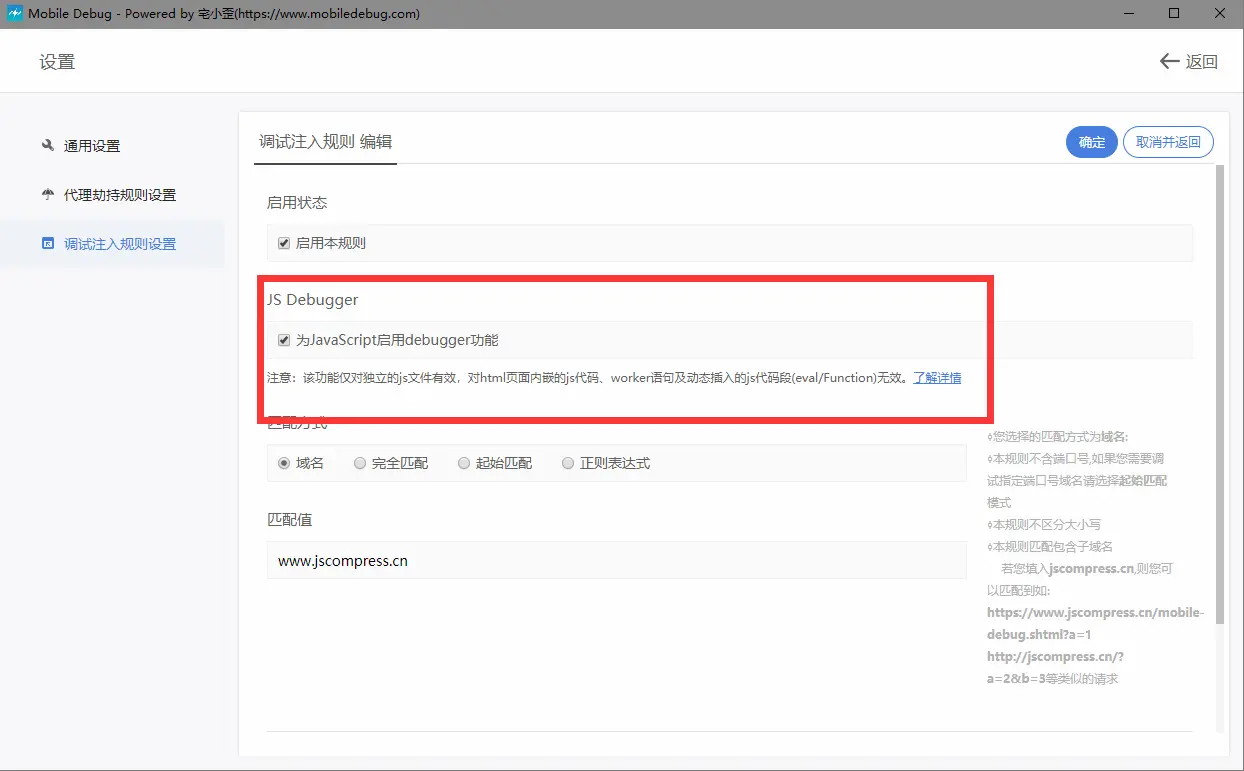Select the 完全匹配 radio button
Image resolution: width=1244 pixels, height=771 pixels.
coord(360,463)
